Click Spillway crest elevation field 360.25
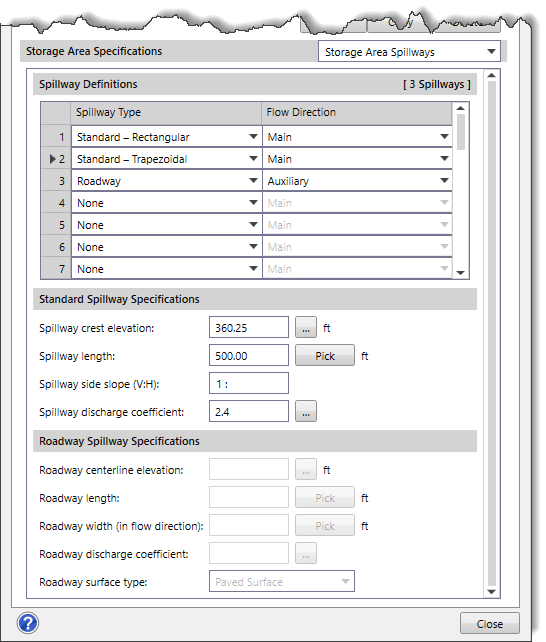This screenshot has height=642, width=546. [x=249, y=328]
